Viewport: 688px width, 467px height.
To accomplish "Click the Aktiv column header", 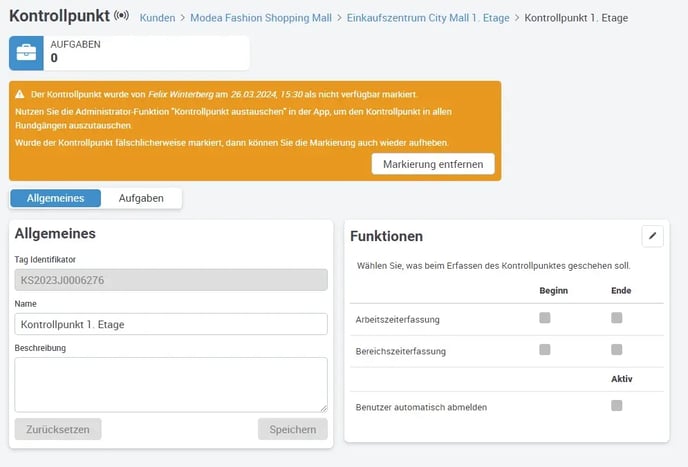I will tap(622, 379).
